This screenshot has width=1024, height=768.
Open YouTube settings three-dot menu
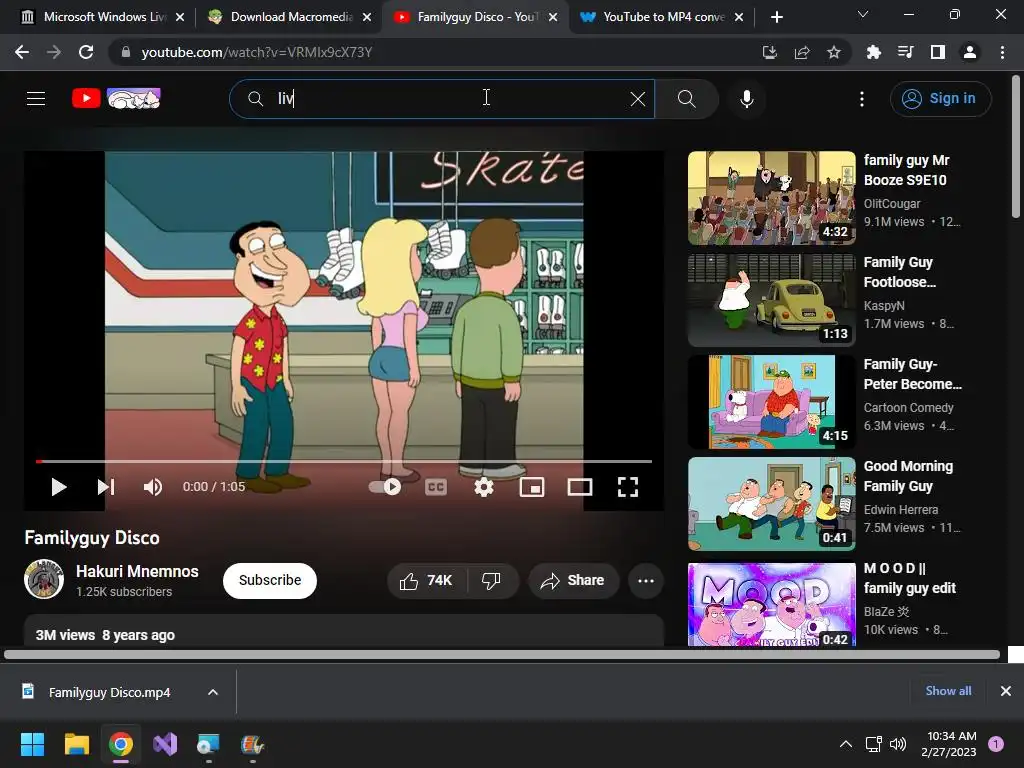coord(862,99)
